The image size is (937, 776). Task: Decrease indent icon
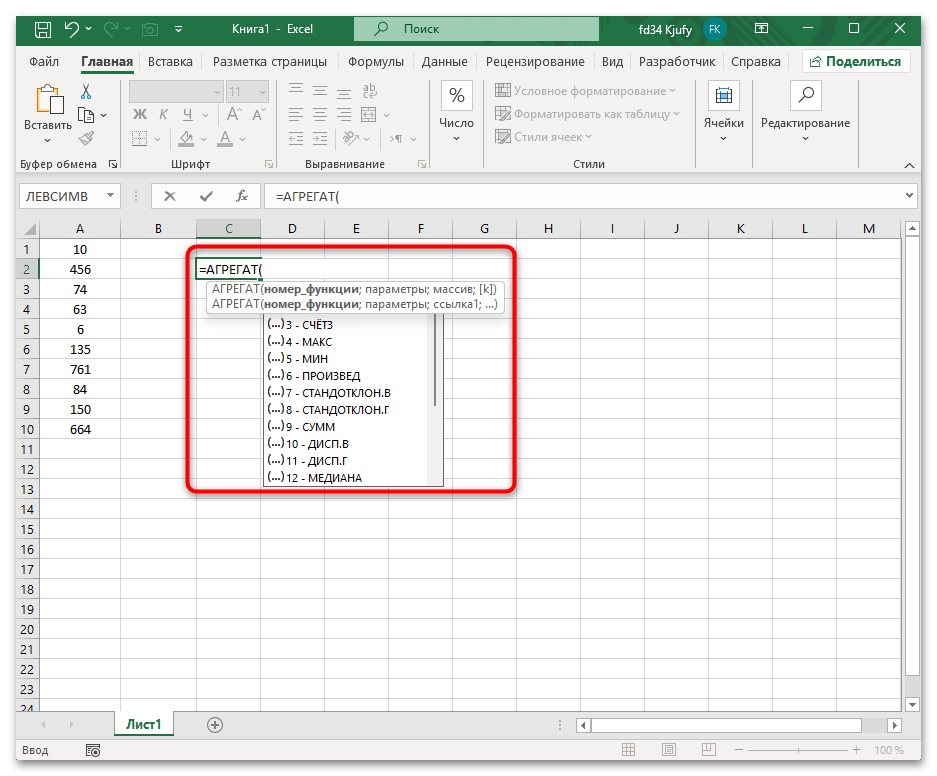tap(296, 139)
